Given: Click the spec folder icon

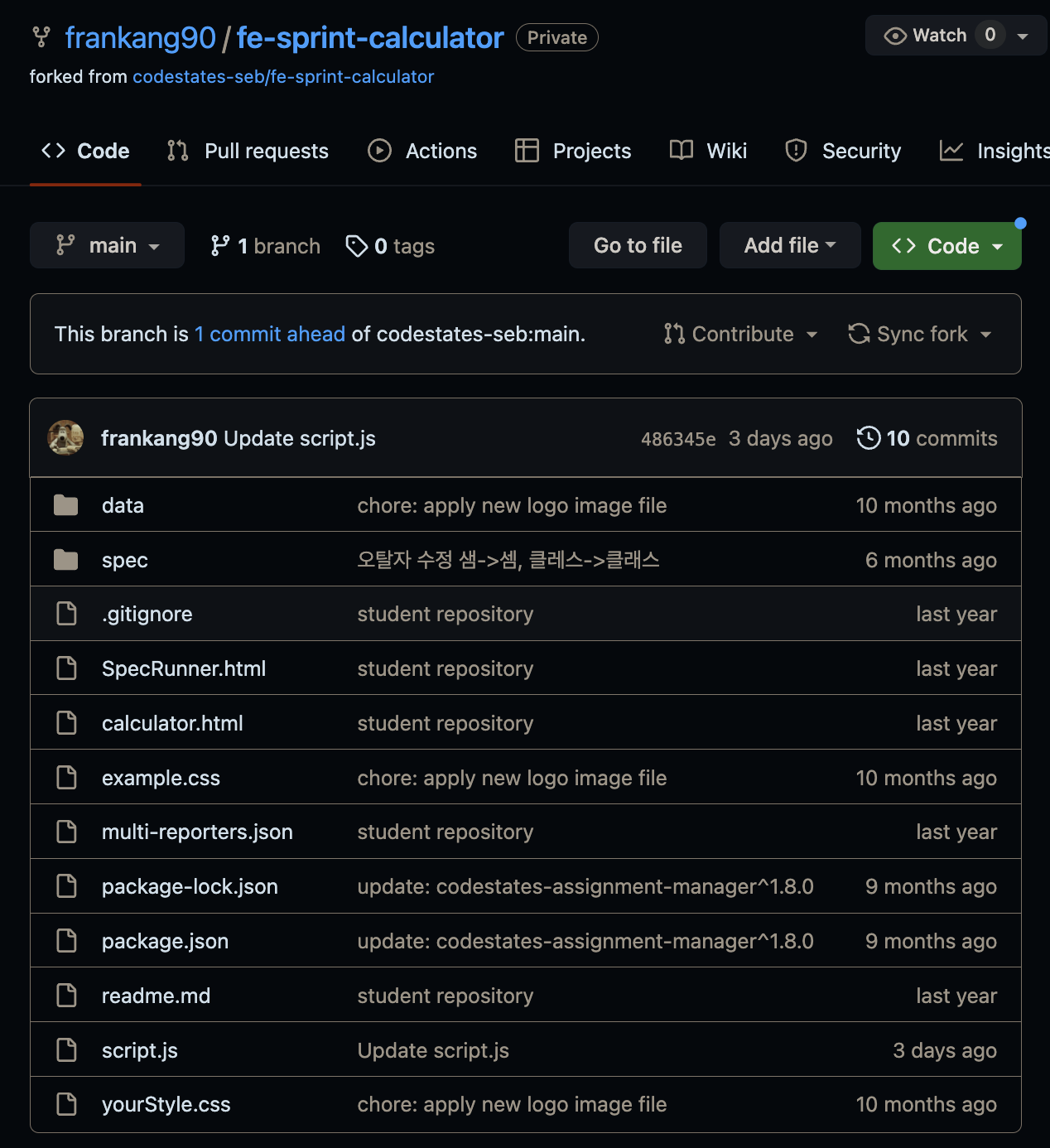Looking at the screenshot, I should (x=65, y=560).
